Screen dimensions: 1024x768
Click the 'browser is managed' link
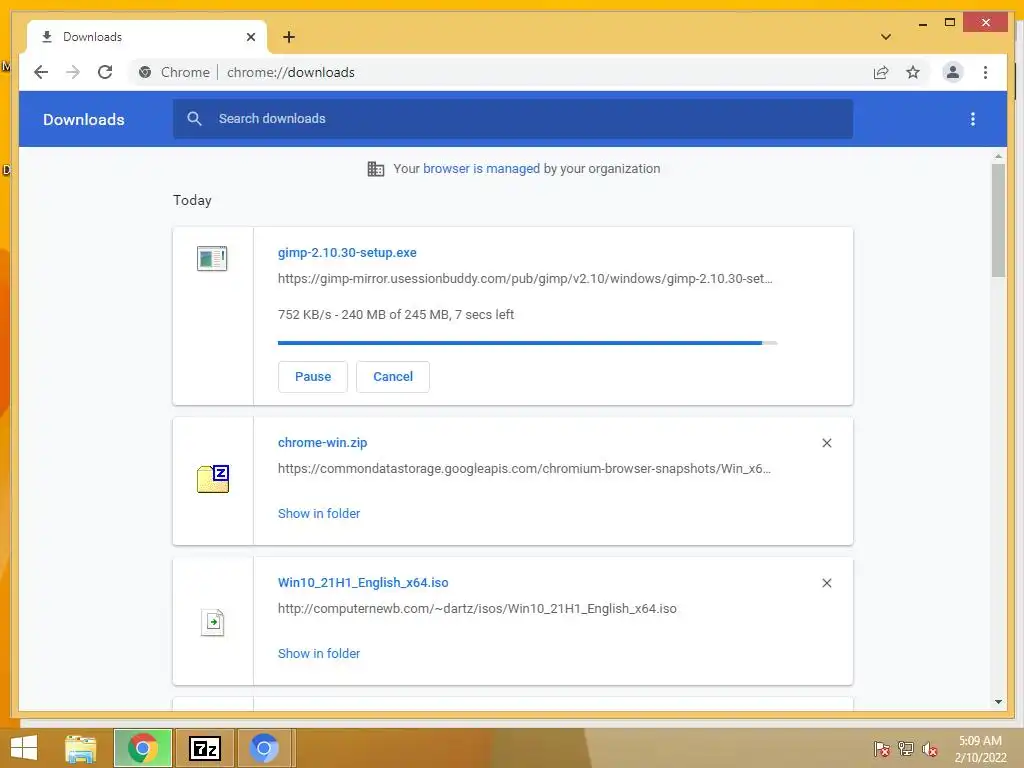coord(481,168)
